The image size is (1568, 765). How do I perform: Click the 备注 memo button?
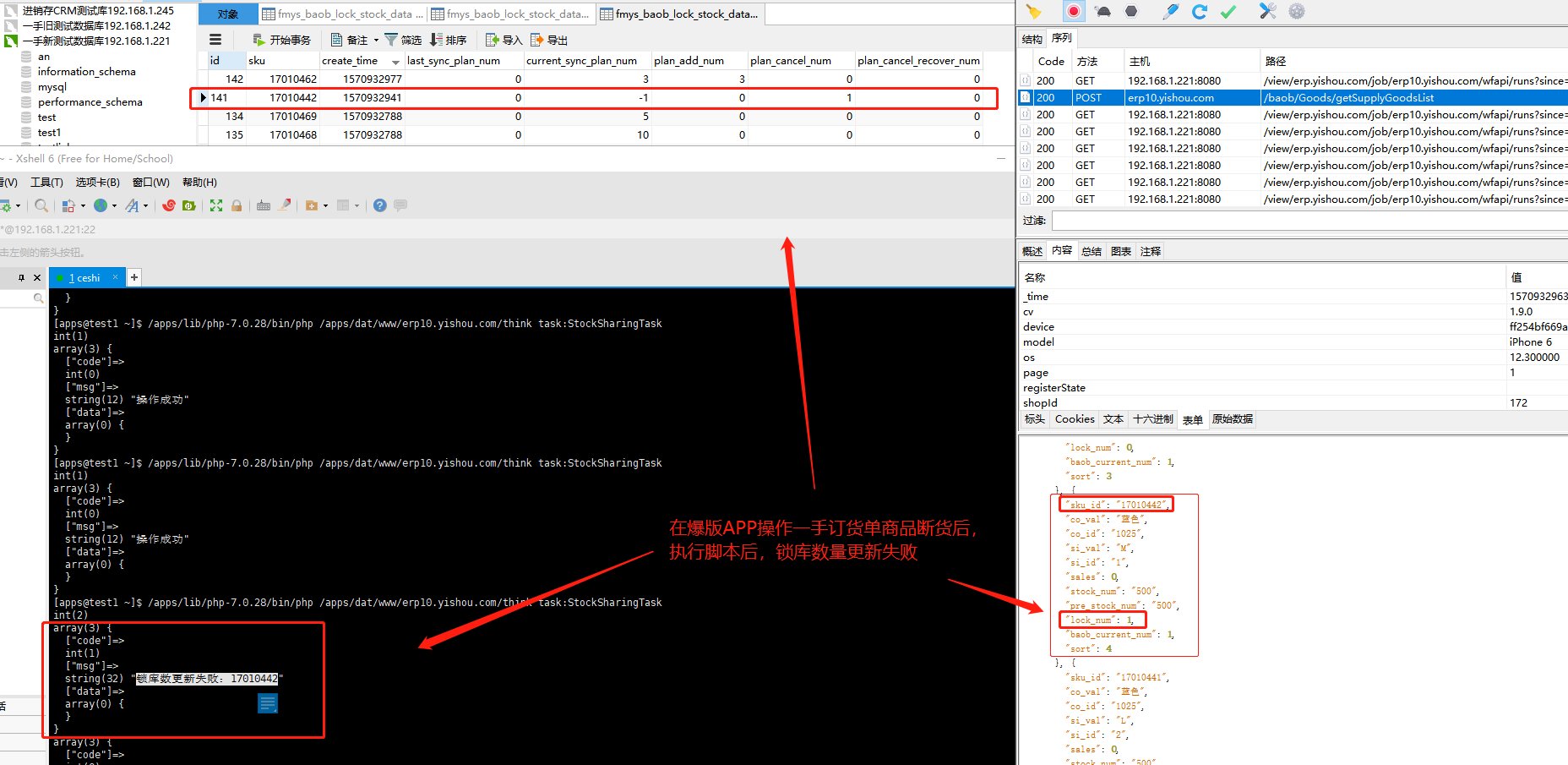tap(350, 40)
